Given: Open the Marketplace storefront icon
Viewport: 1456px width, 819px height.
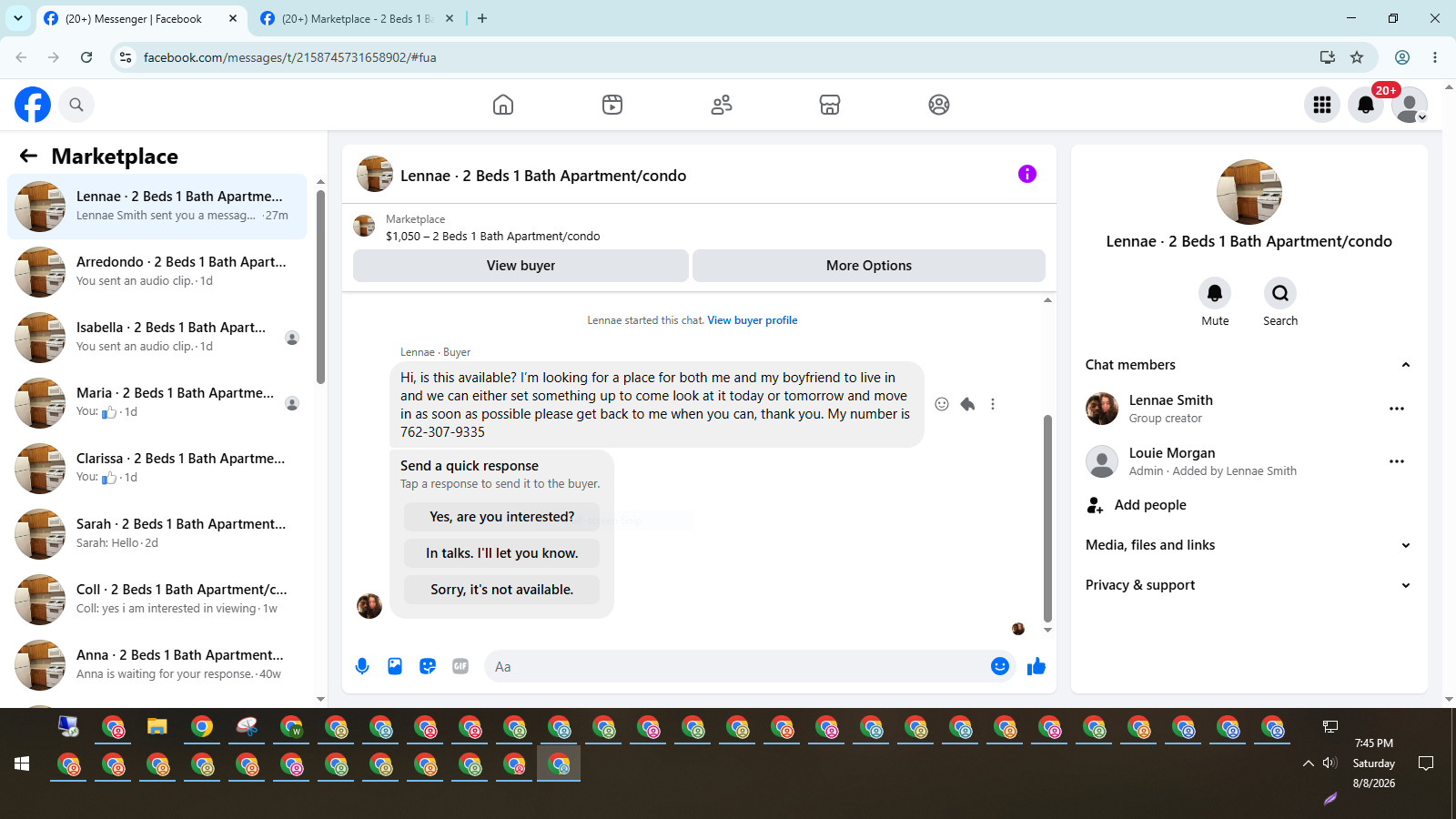Looking at the screenshot, I should click(x=830, y=105).
